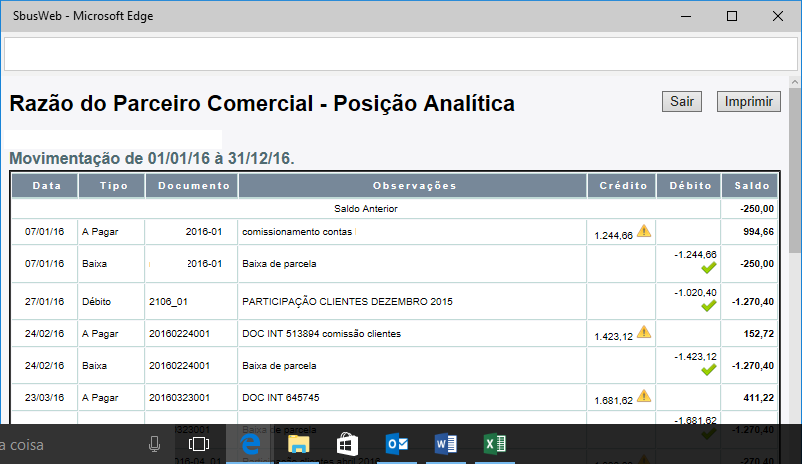Open Excel from the taskbar
This screenshot has height=464, width=802.
(493, 443)
